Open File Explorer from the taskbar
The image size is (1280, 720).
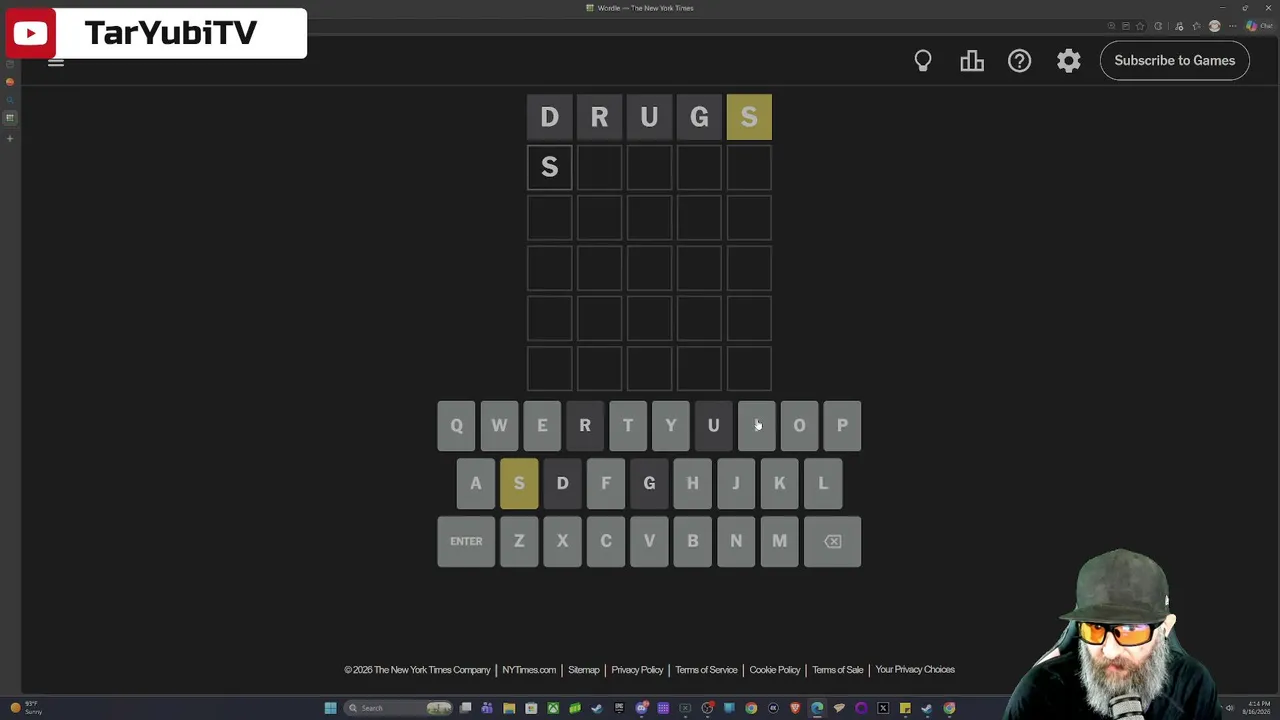[509, 708]
